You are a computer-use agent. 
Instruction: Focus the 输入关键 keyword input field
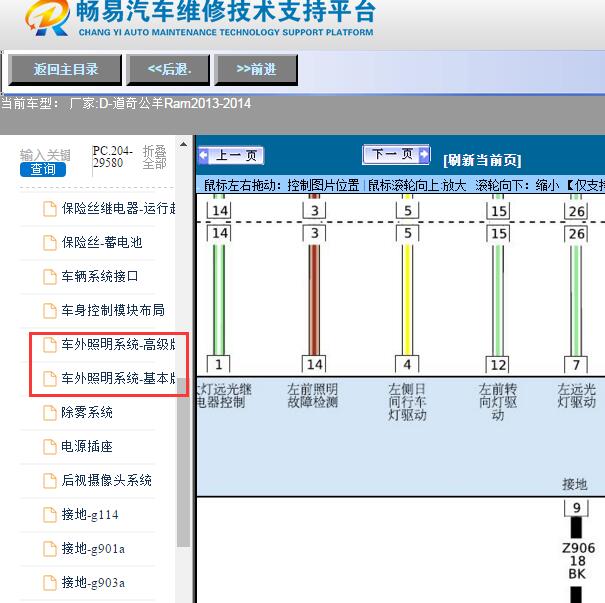pos(45,155)
